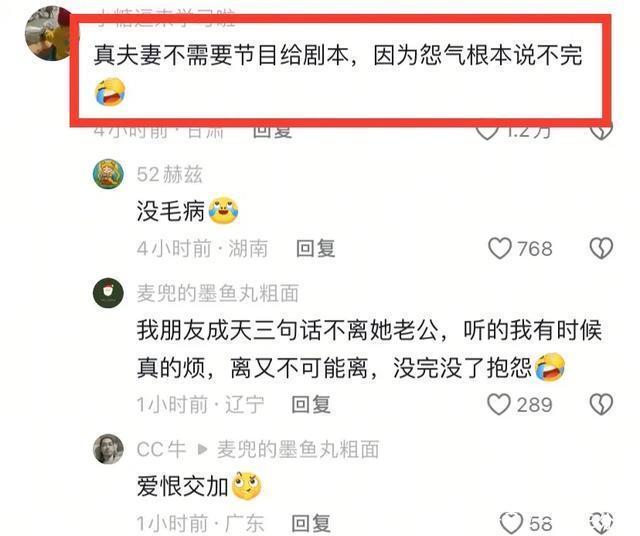Open username 52赫兹
The width and height of the screenshot is (640, 536).
(169, 174)
